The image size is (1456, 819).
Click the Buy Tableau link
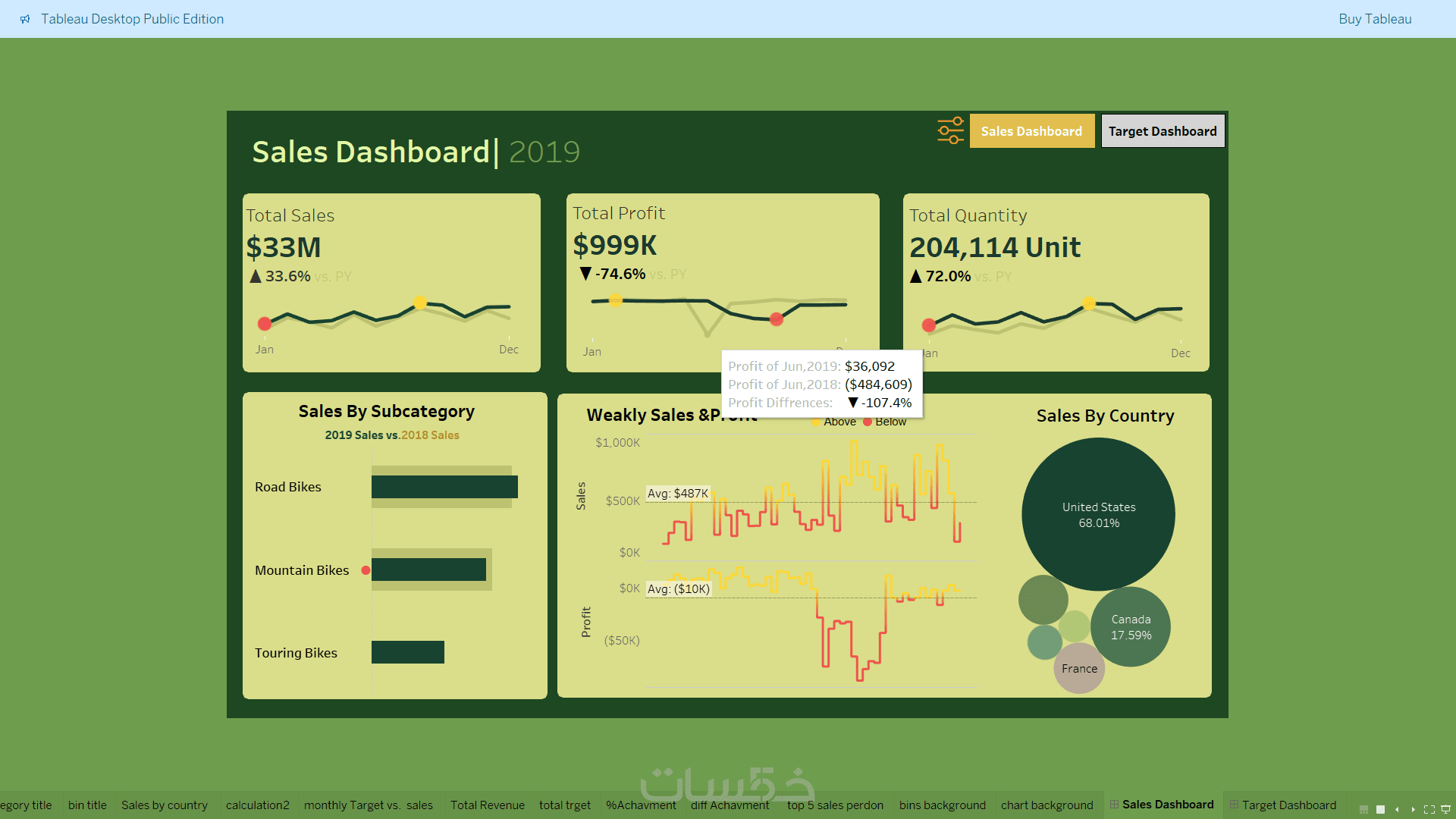click(1374, 19)
